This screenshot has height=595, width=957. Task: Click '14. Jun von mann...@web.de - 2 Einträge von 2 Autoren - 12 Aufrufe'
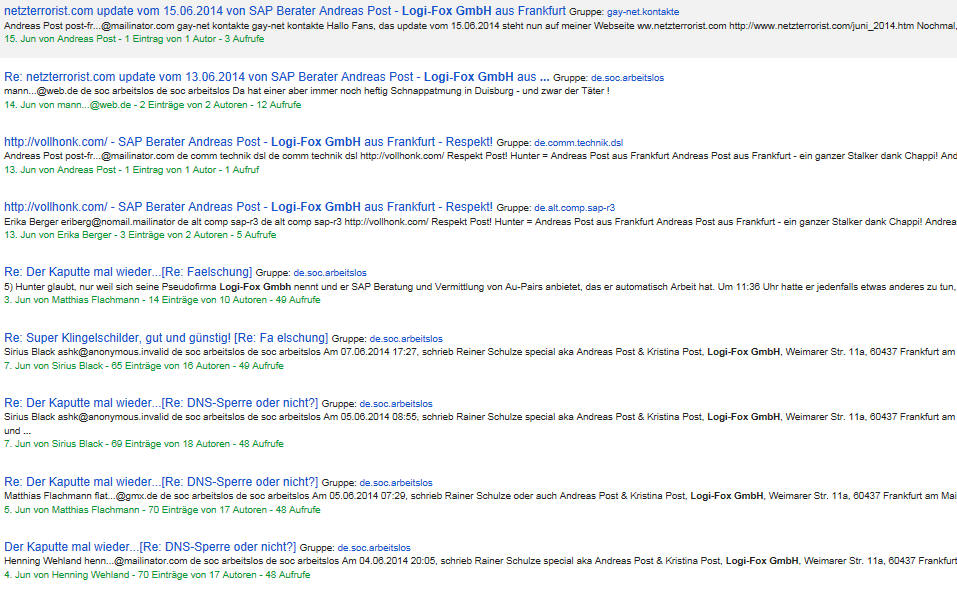click(x=153, y=104)
